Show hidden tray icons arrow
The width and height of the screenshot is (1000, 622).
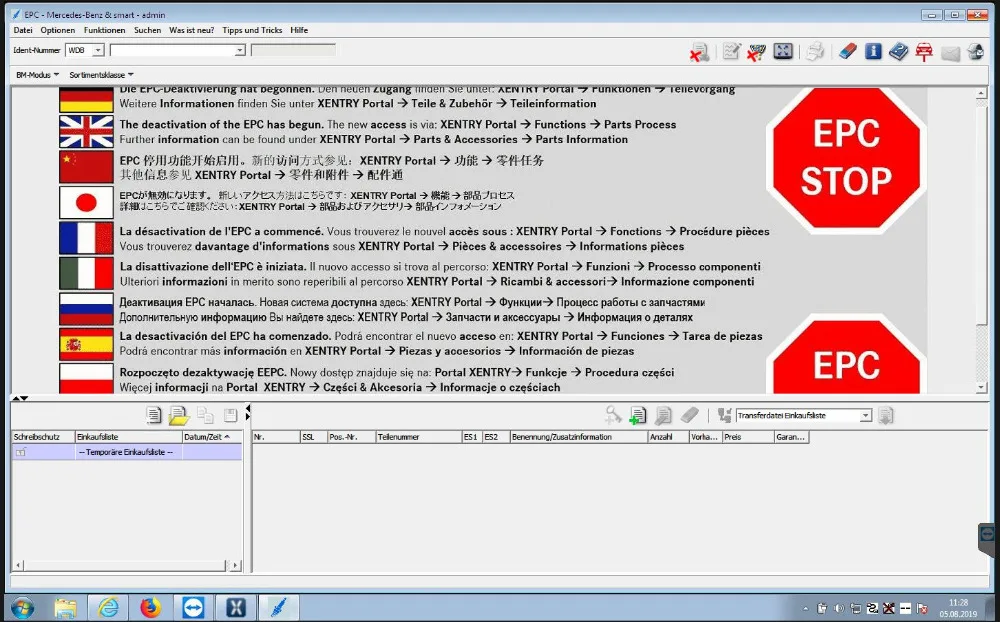[805, 609]
